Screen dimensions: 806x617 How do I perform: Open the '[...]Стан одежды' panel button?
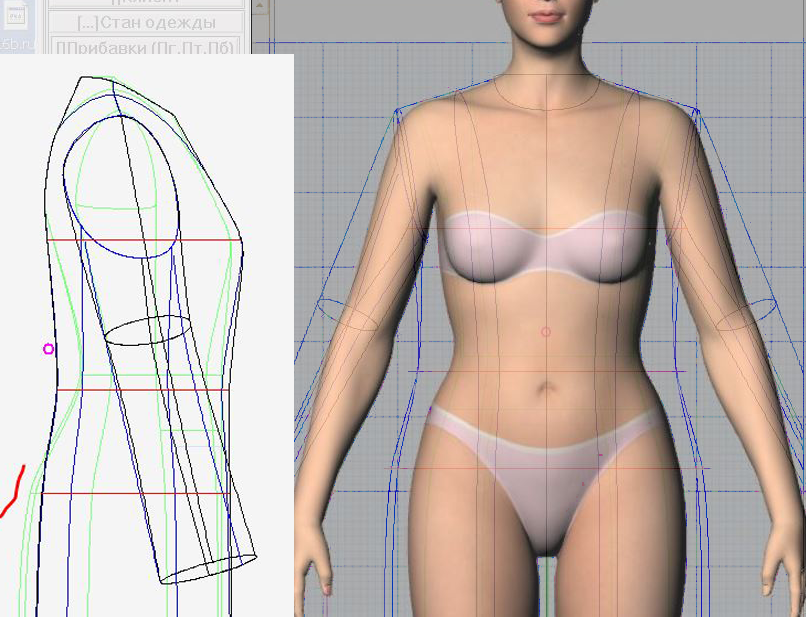146,23
